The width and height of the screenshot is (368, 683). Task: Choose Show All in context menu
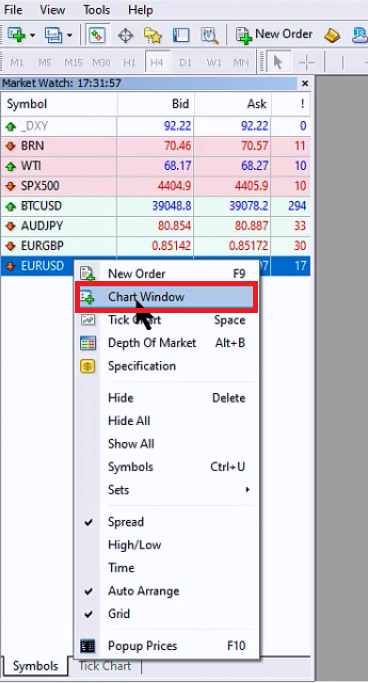coord(167,444)
